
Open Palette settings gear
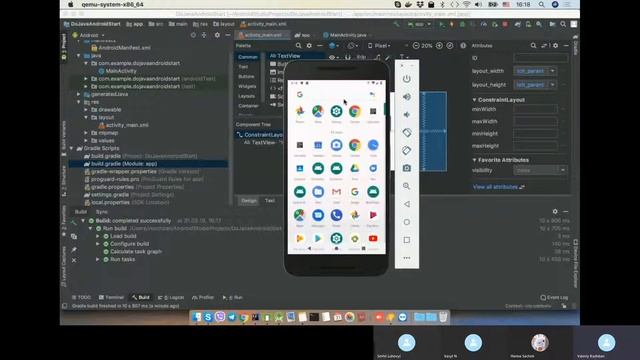pyautogui.click(x=309, y=46)
